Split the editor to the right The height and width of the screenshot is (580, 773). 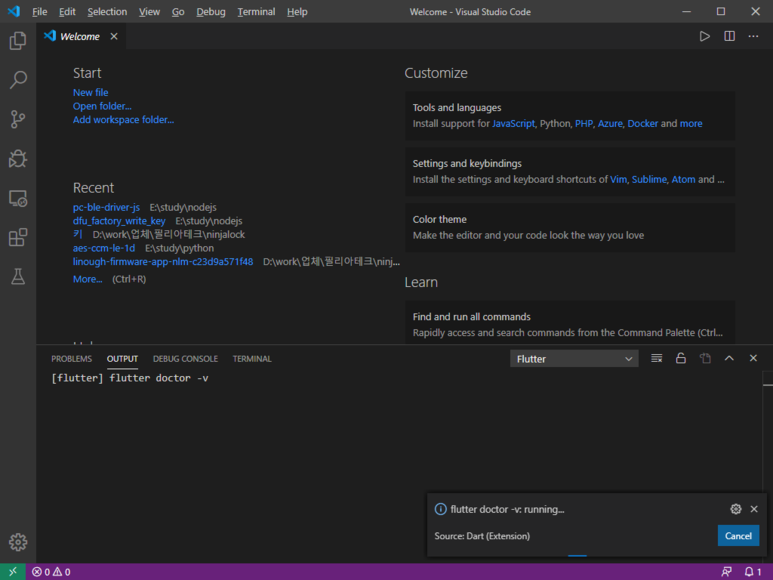pos(729,36)
